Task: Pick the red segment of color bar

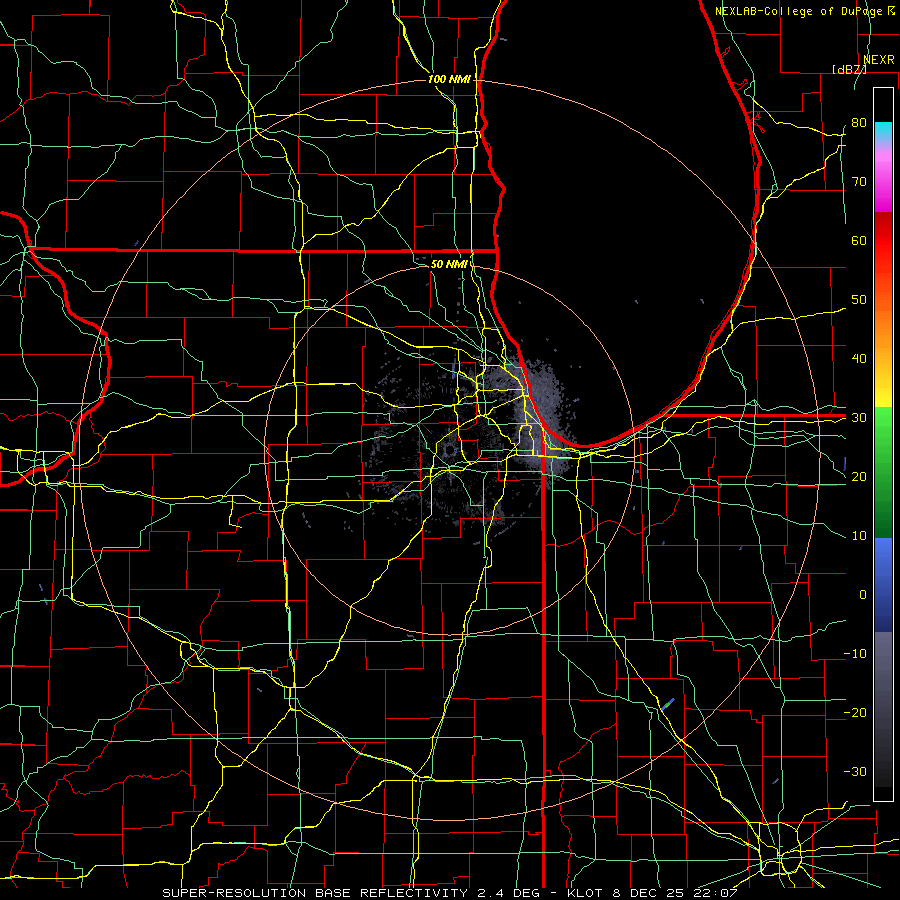Action: [883, 241]
